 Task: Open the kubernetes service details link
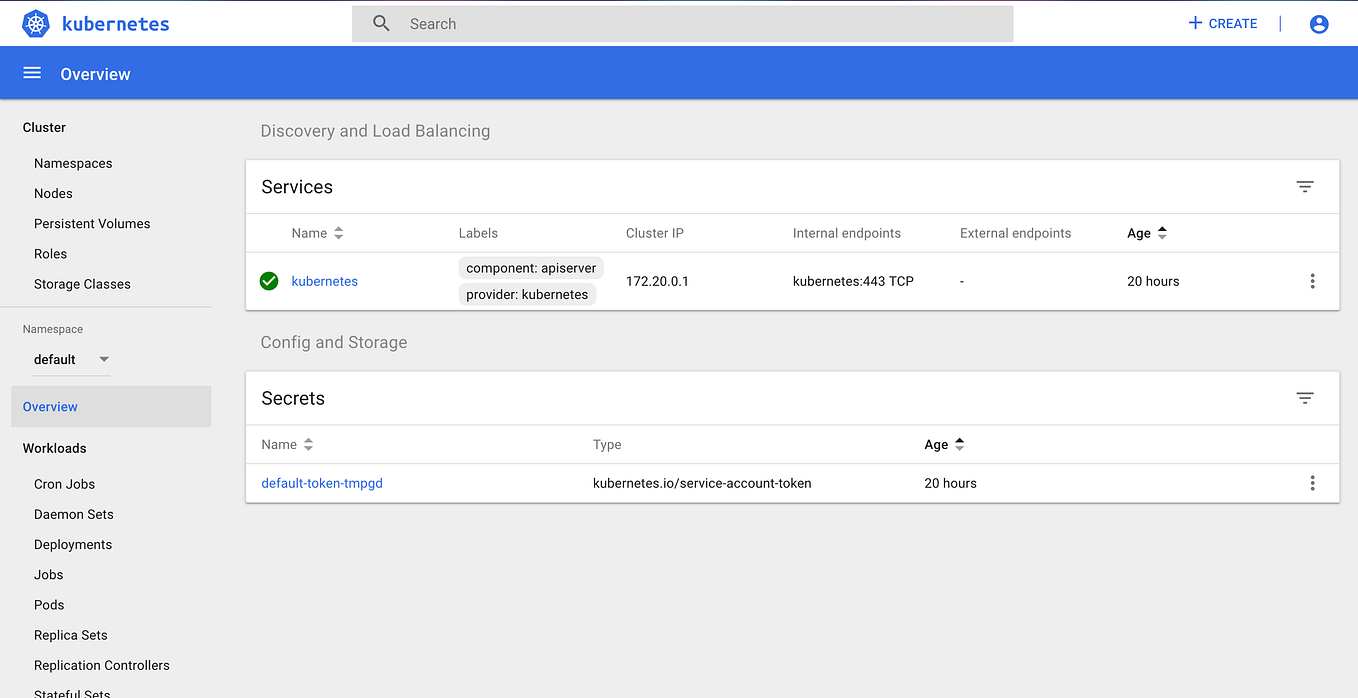[324, 281]
